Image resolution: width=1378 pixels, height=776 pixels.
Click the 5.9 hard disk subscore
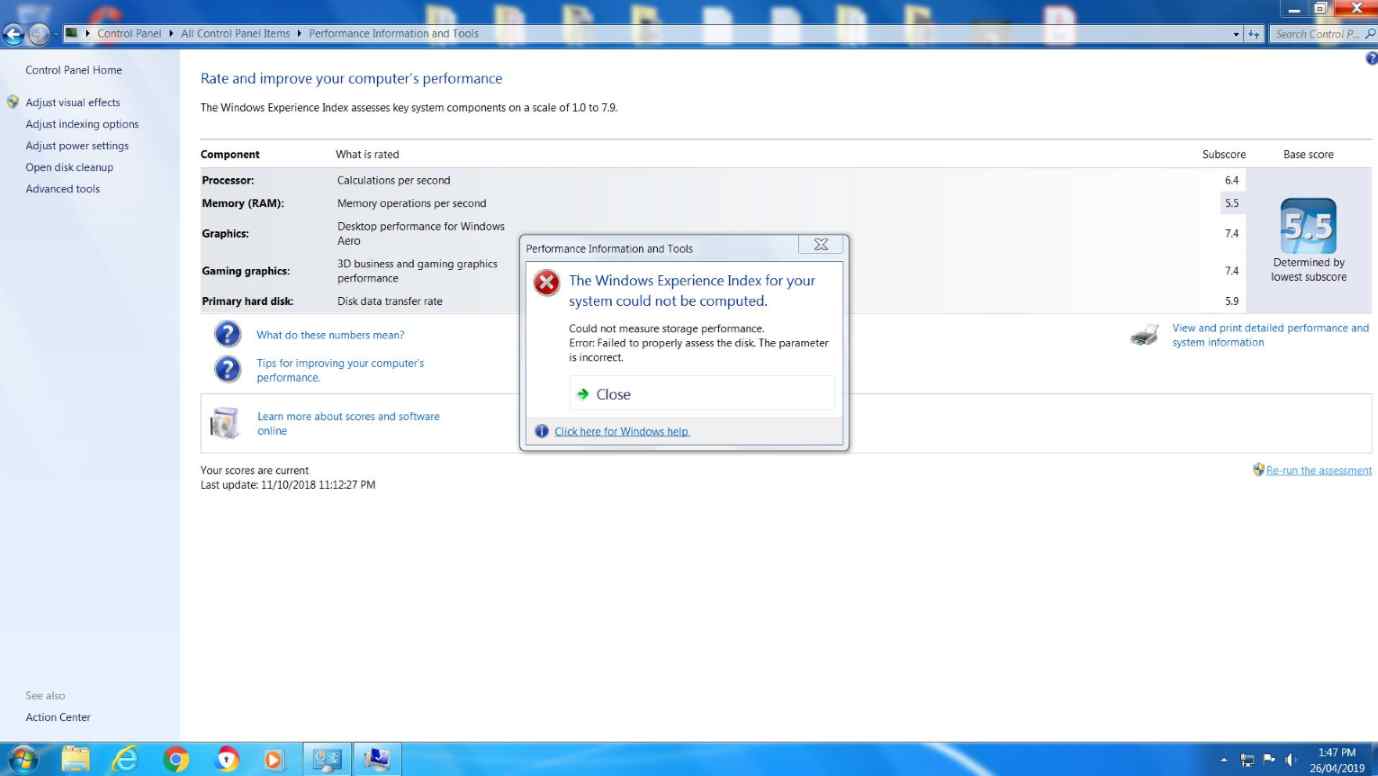[x=1231, y=301]
